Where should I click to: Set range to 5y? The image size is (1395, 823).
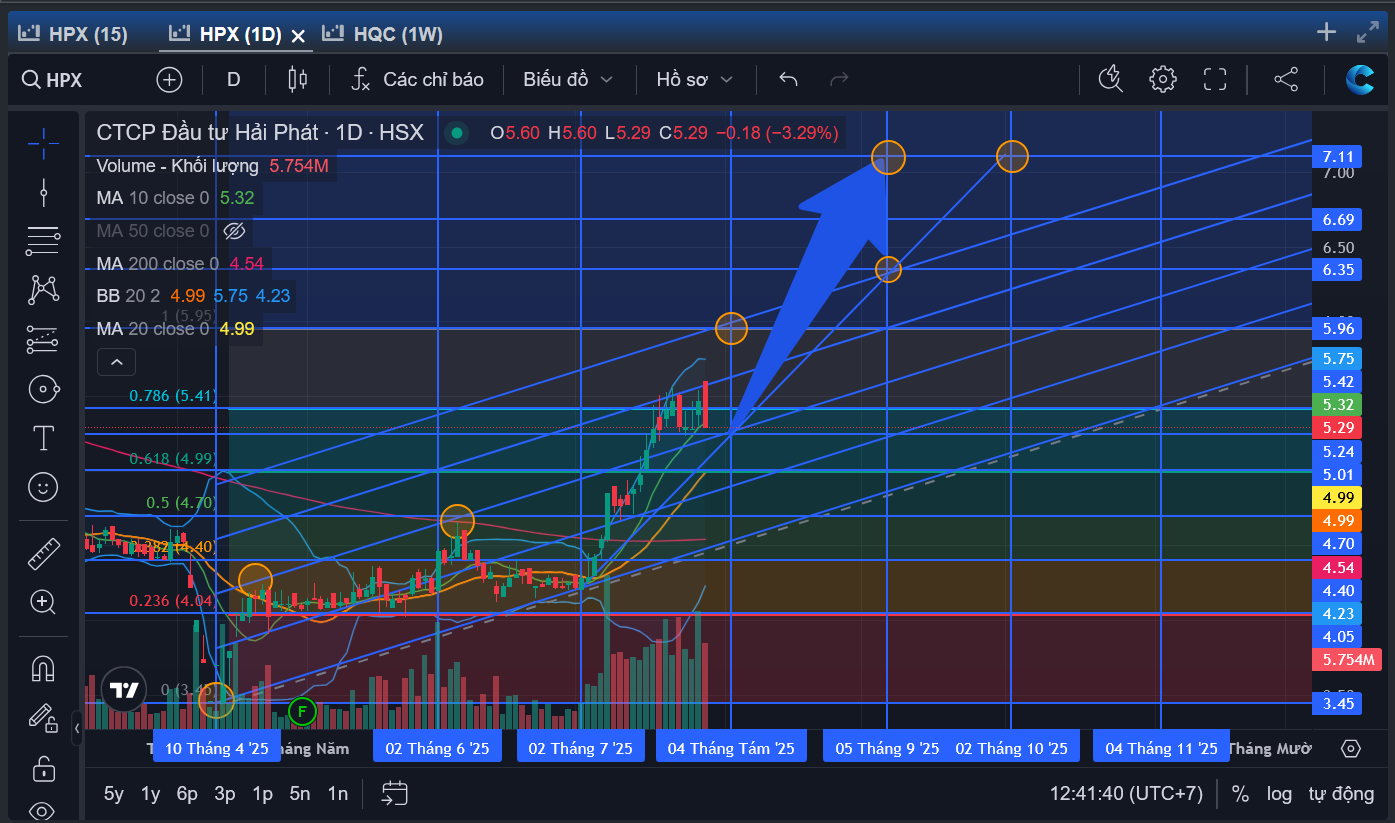(114, 794)
